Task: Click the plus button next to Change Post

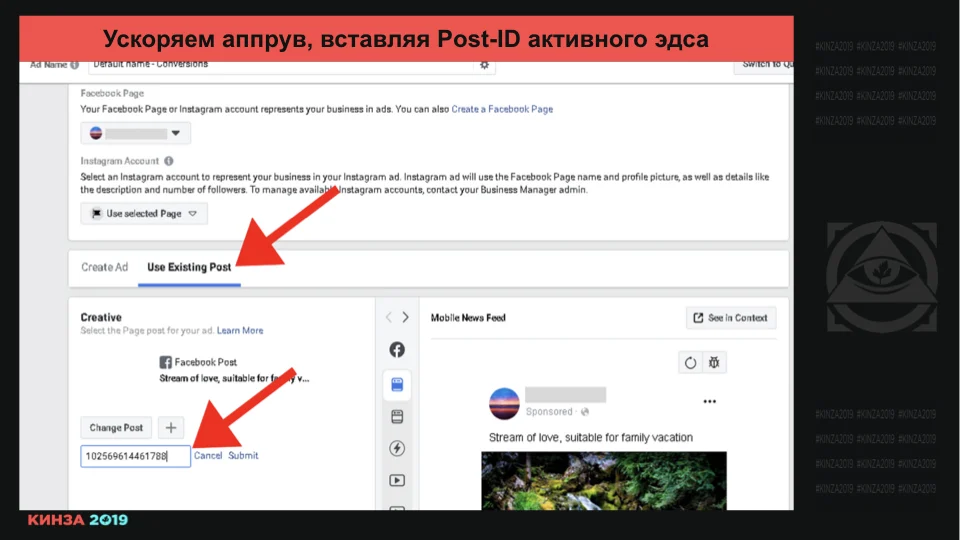Action: (171, 427)
